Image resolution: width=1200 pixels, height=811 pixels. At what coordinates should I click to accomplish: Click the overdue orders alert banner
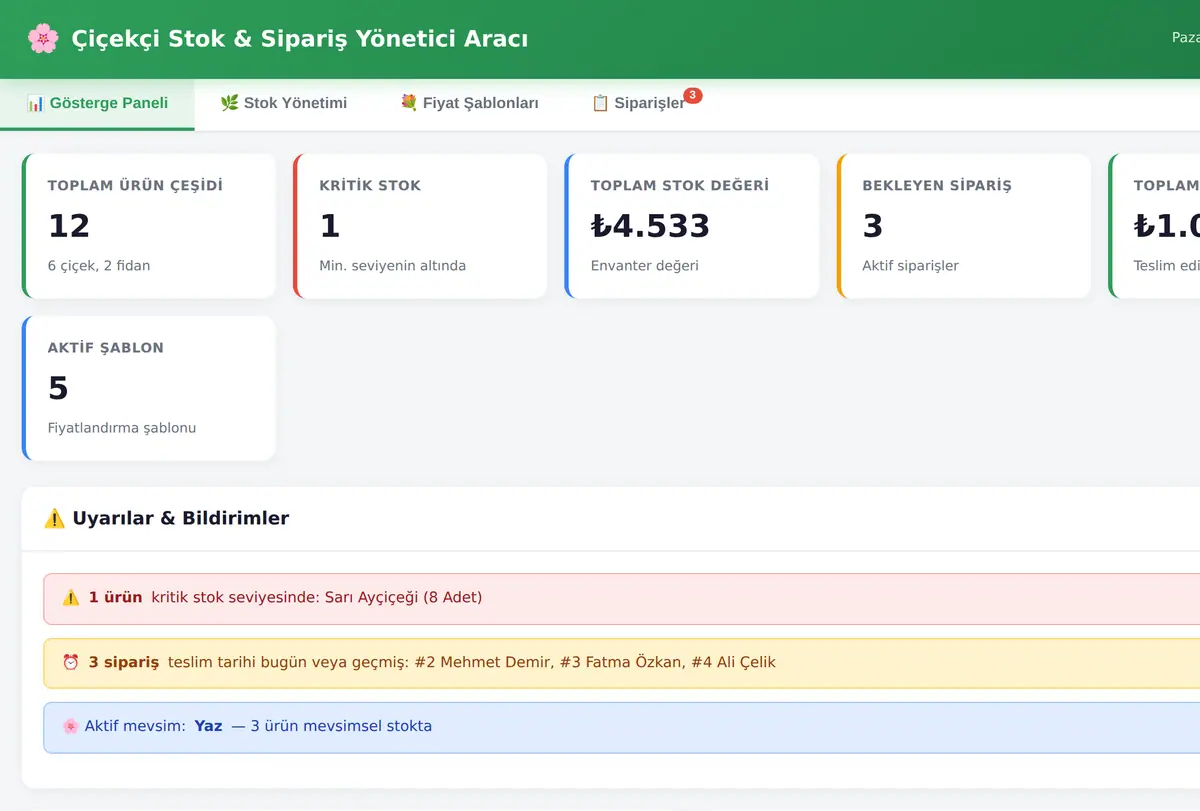click(x=622, y=662)
